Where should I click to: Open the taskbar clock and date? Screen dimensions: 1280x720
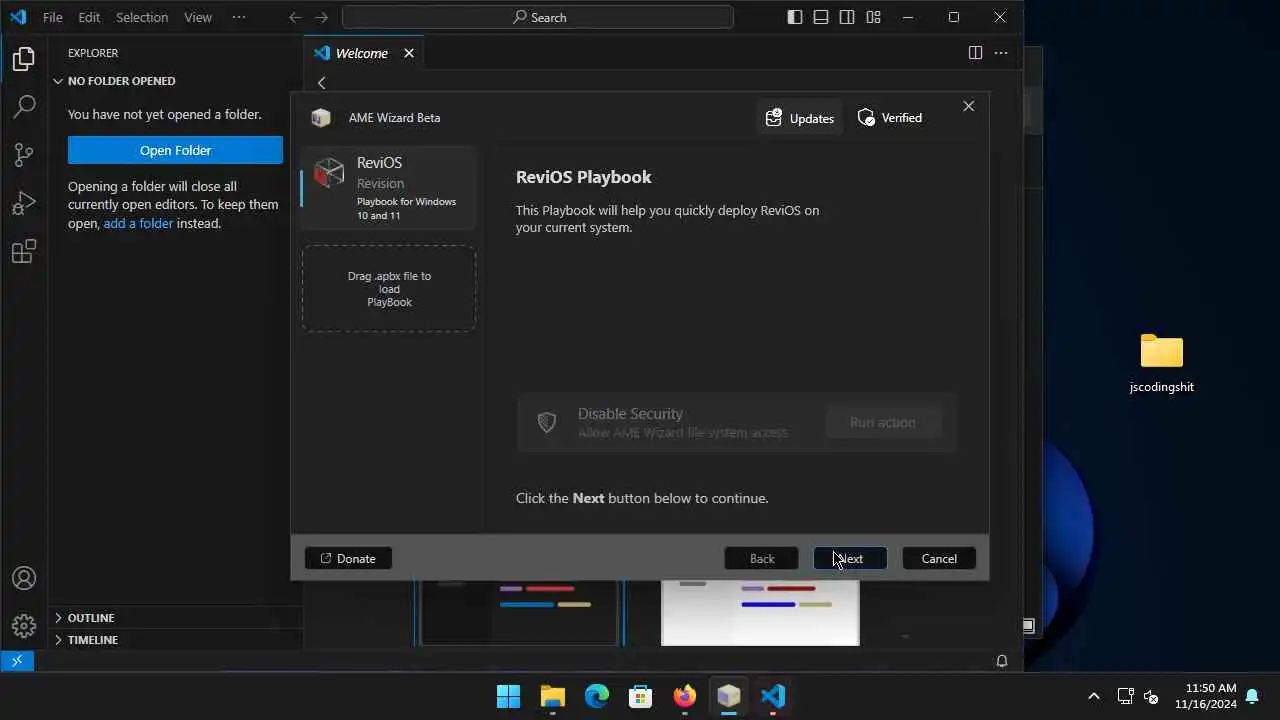(1206, 696)
